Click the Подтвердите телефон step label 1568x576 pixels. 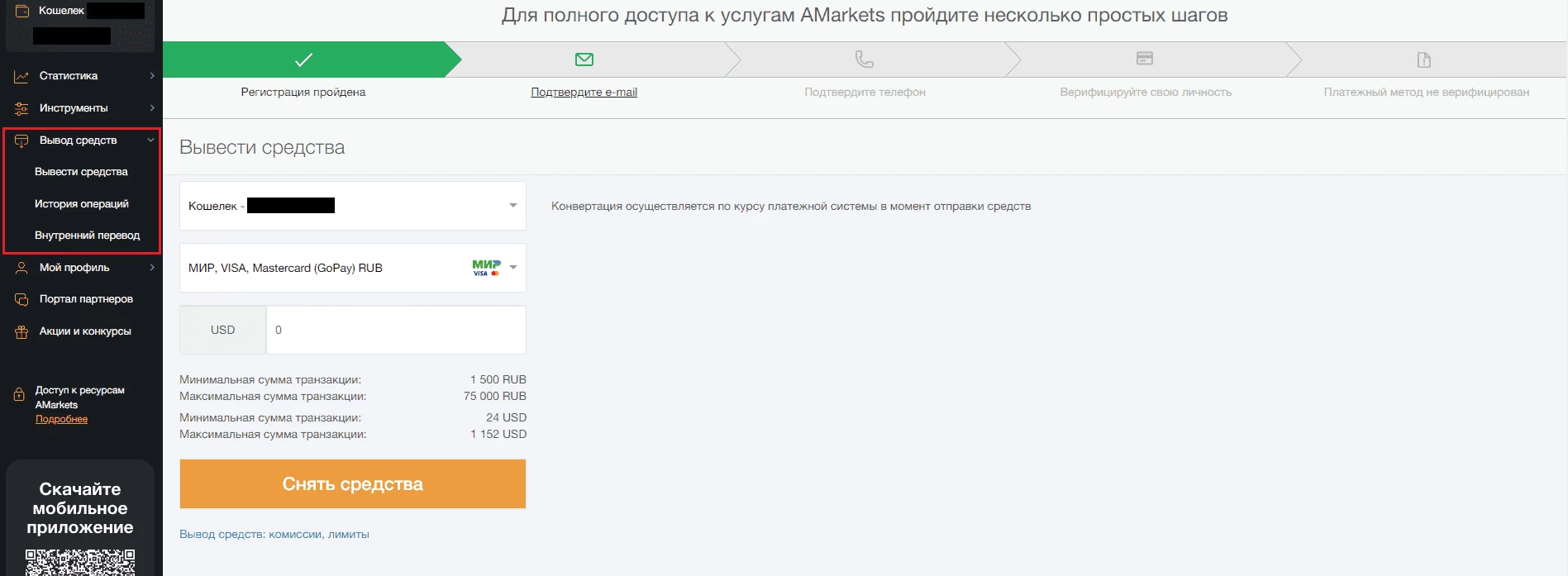tap(865, 93)
